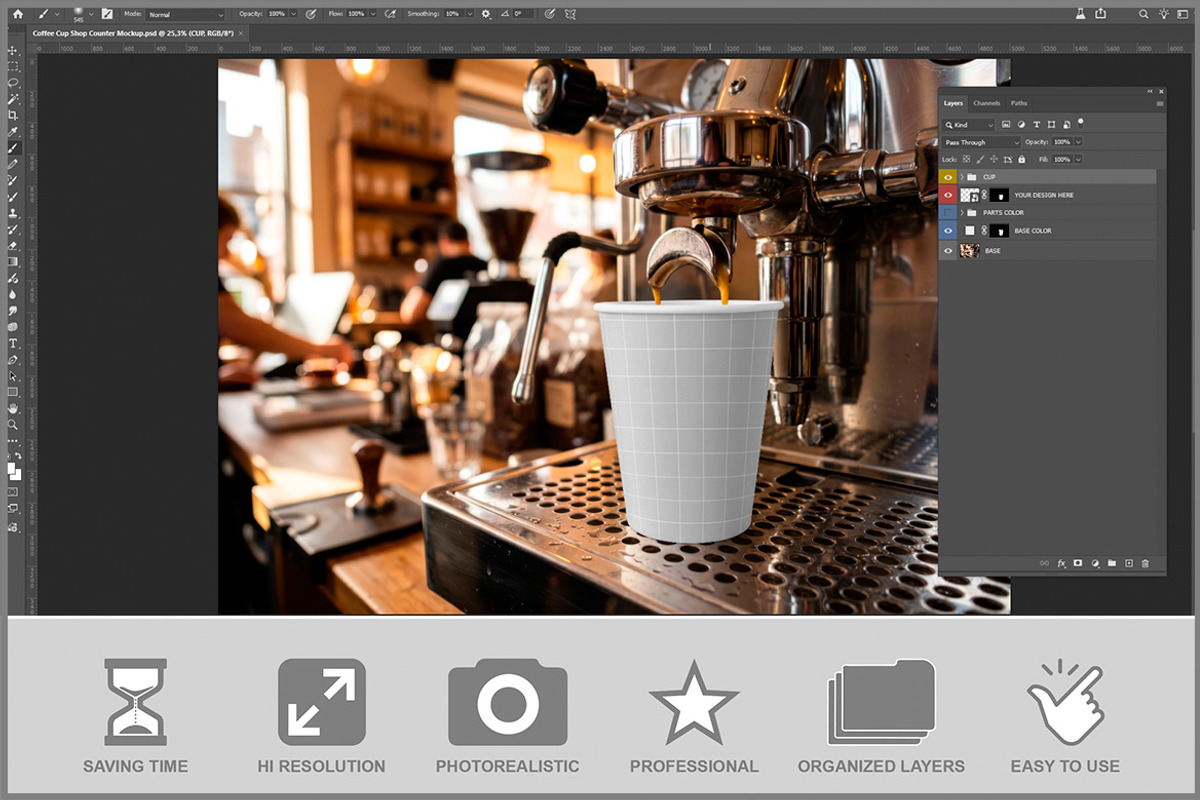Filter layers by pixel layers icon
The height and width of the screenshot is (800, 1200).
(1006, 124)
